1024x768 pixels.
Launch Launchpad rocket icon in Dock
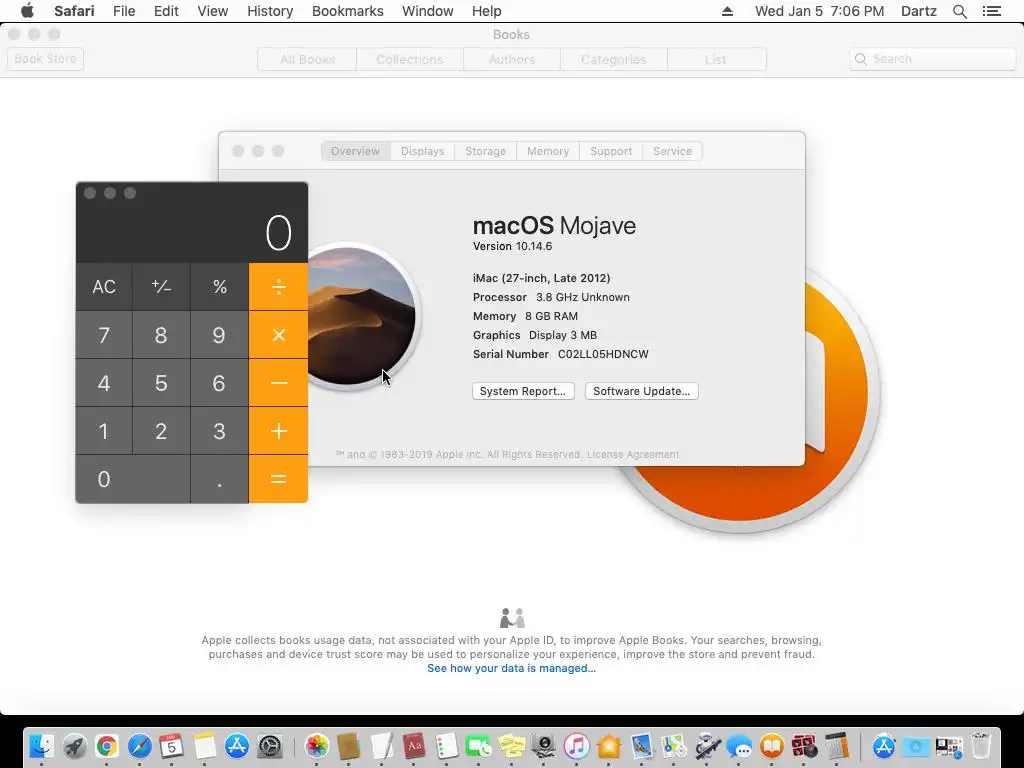click(x=74, y=746)
